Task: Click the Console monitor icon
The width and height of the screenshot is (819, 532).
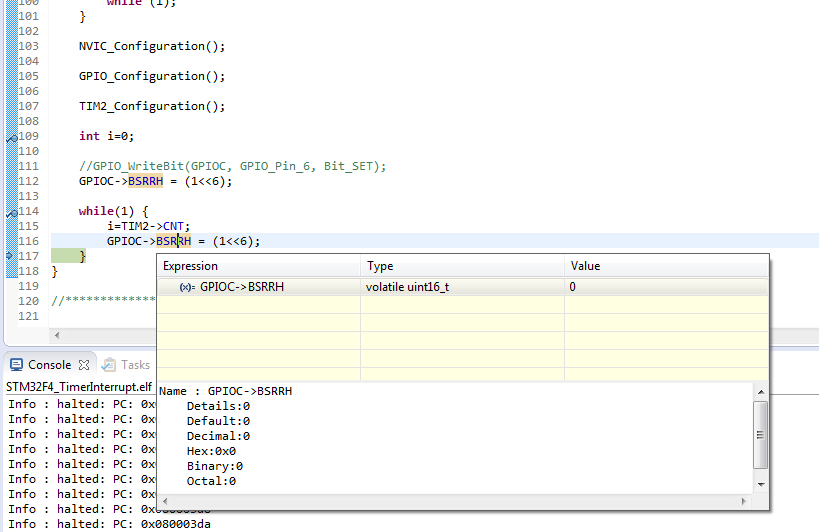Action: tap(17, 364)
